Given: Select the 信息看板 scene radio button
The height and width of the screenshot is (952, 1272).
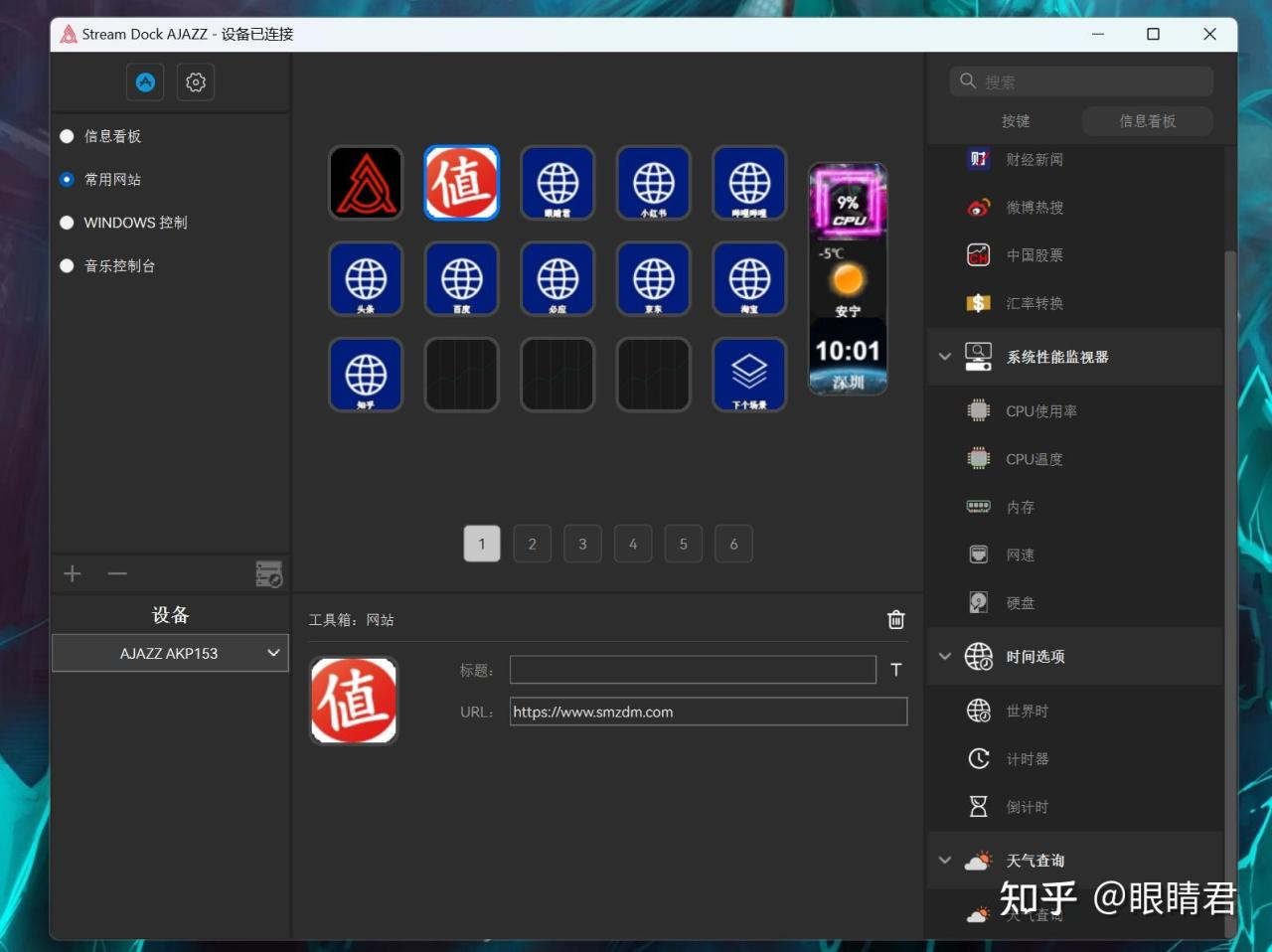Looking at the screenshot, I should (x=67, y=136).
